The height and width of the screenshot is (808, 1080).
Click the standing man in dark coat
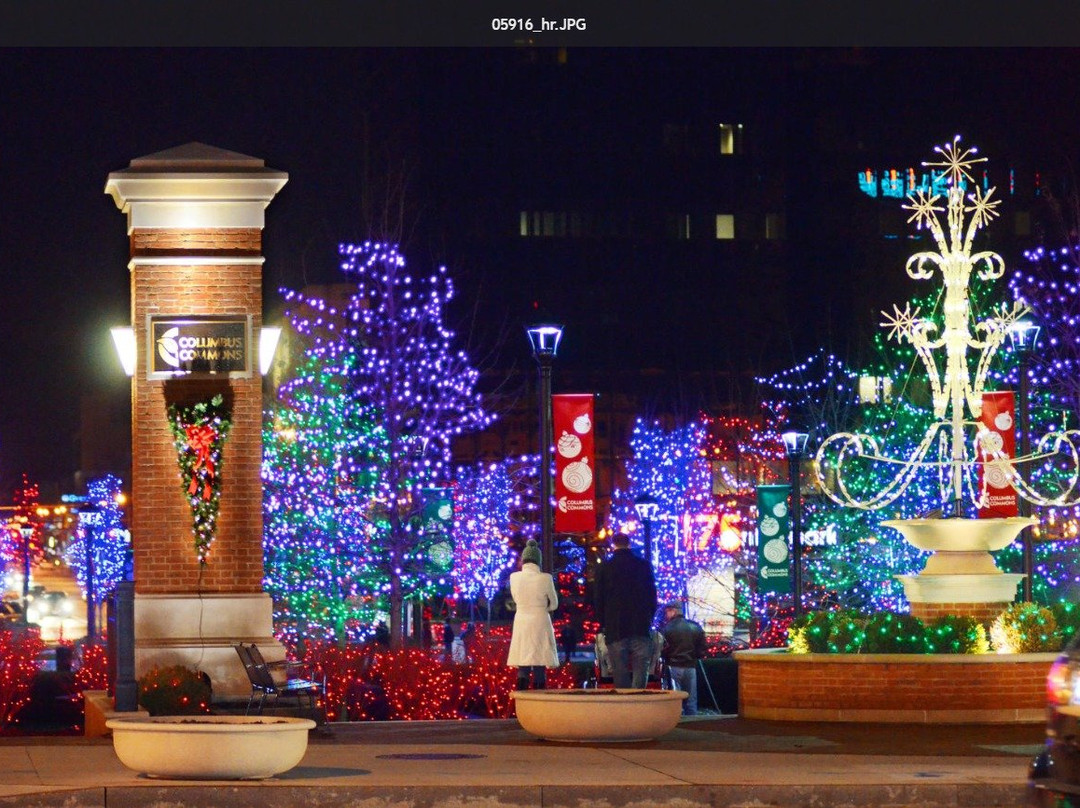point(627,610)
